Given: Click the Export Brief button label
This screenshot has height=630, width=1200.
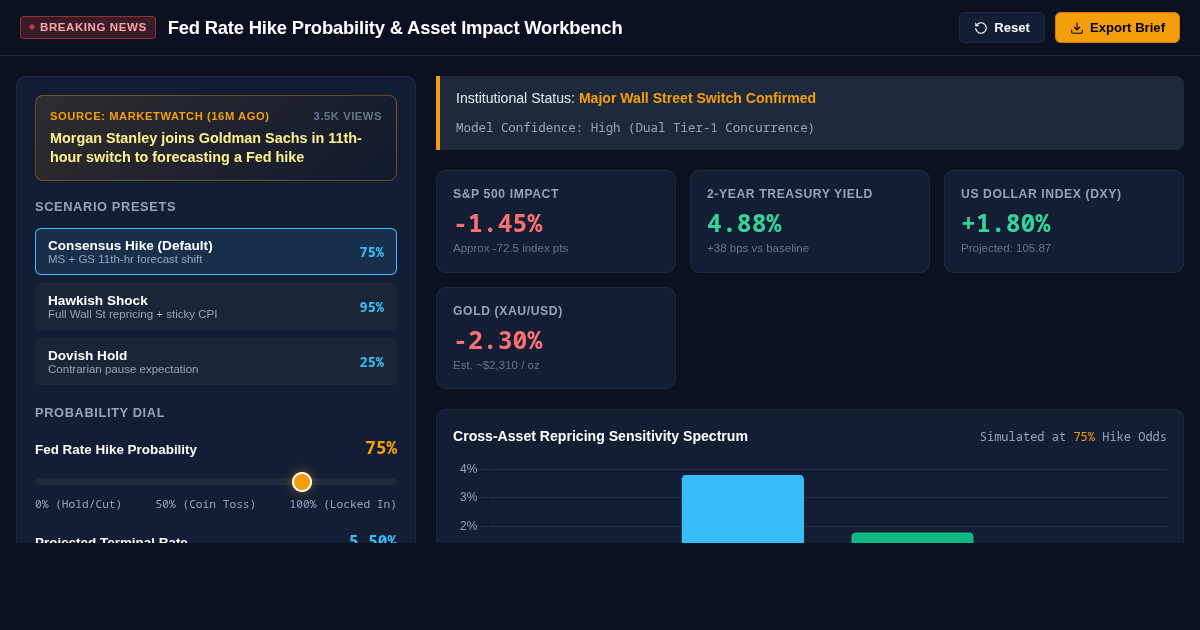Looking at the screenshot, I should [x=1127, y=28].
